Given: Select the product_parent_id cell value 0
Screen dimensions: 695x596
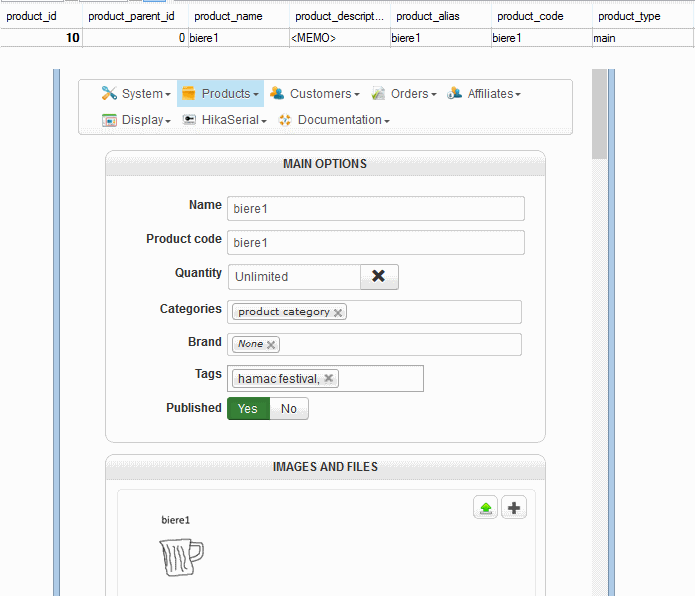Looking at the screenshot, I should point(135,38).
